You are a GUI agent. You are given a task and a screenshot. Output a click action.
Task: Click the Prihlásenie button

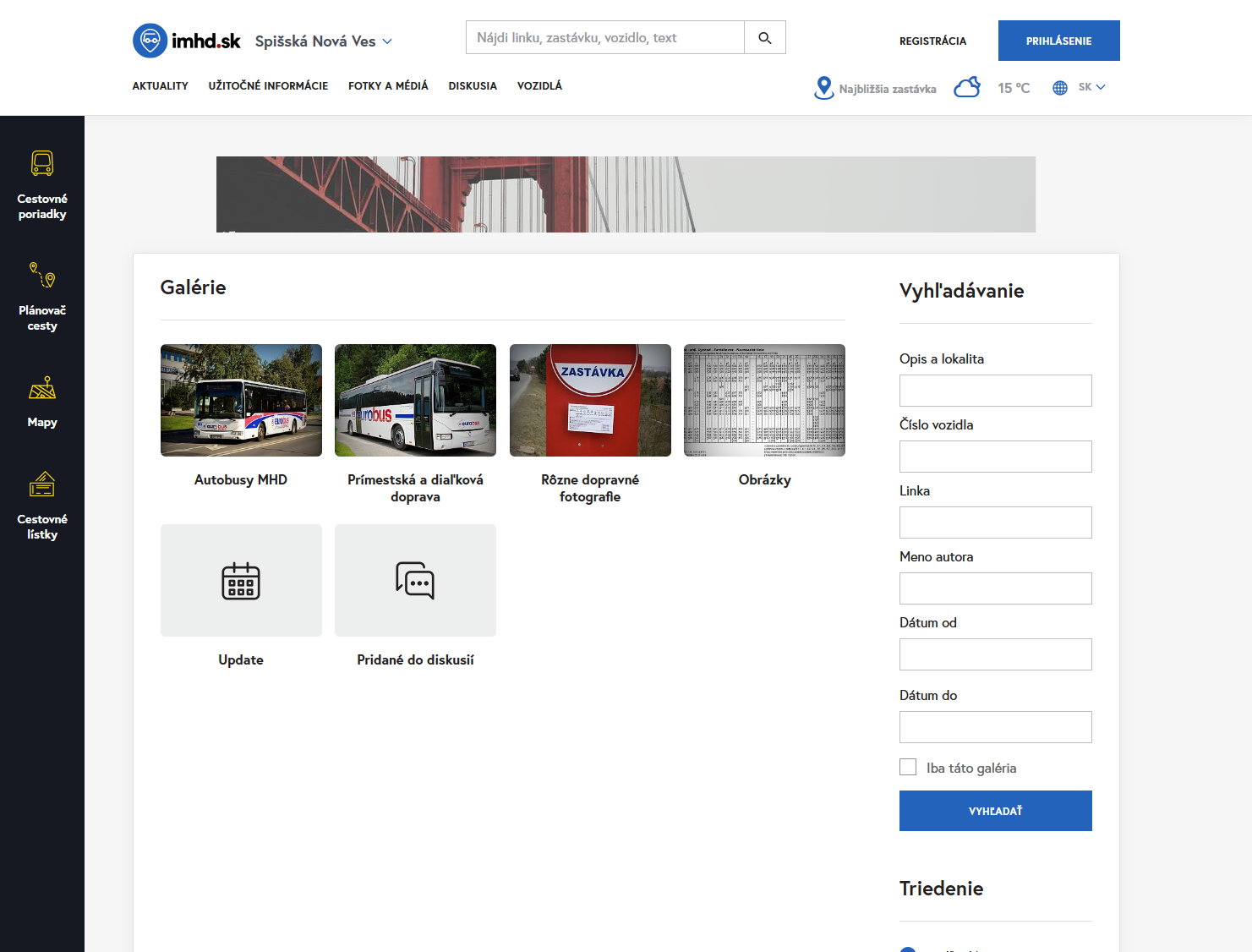click(x=1058, y=41)
